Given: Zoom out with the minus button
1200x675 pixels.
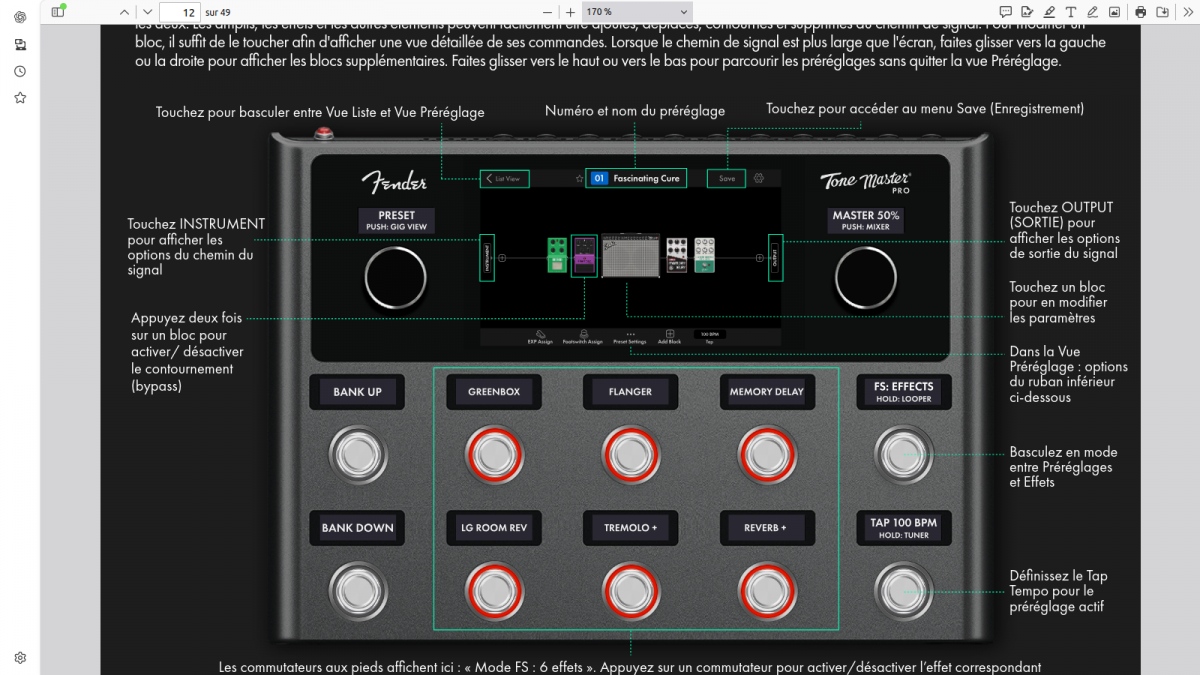Looking at the screenshot, I should (x=547, y=12).
